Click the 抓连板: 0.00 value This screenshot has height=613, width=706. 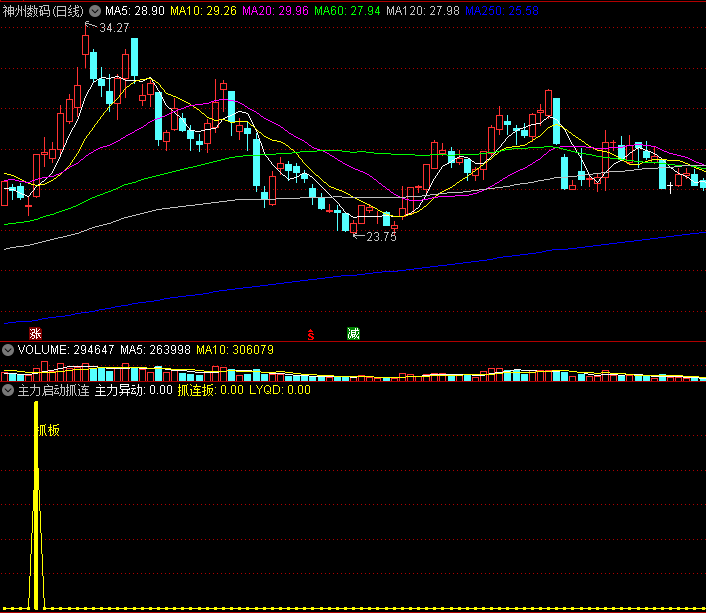[211, 390]
